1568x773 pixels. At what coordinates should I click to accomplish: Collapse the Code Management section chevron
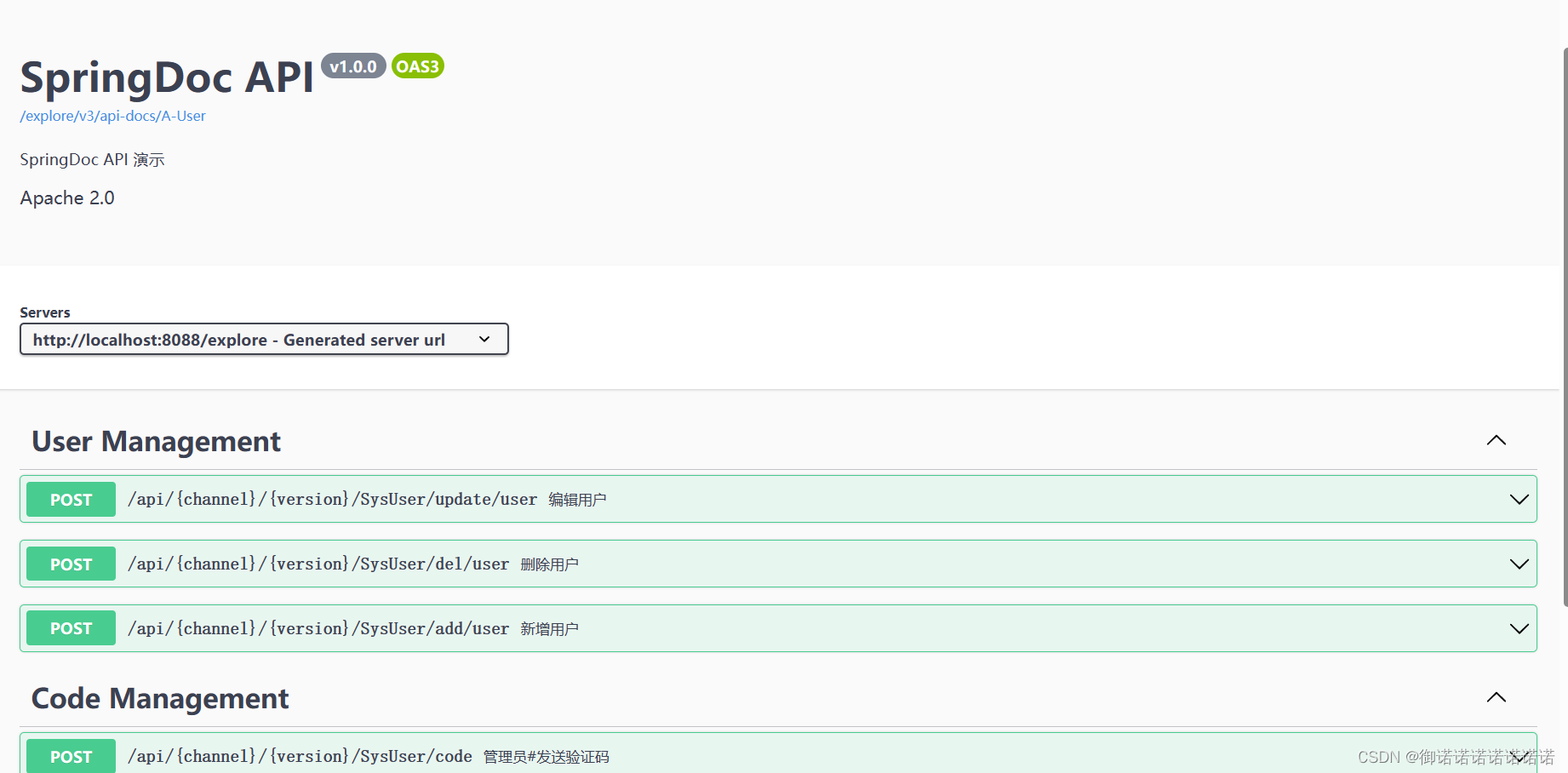pos(1496,697)
